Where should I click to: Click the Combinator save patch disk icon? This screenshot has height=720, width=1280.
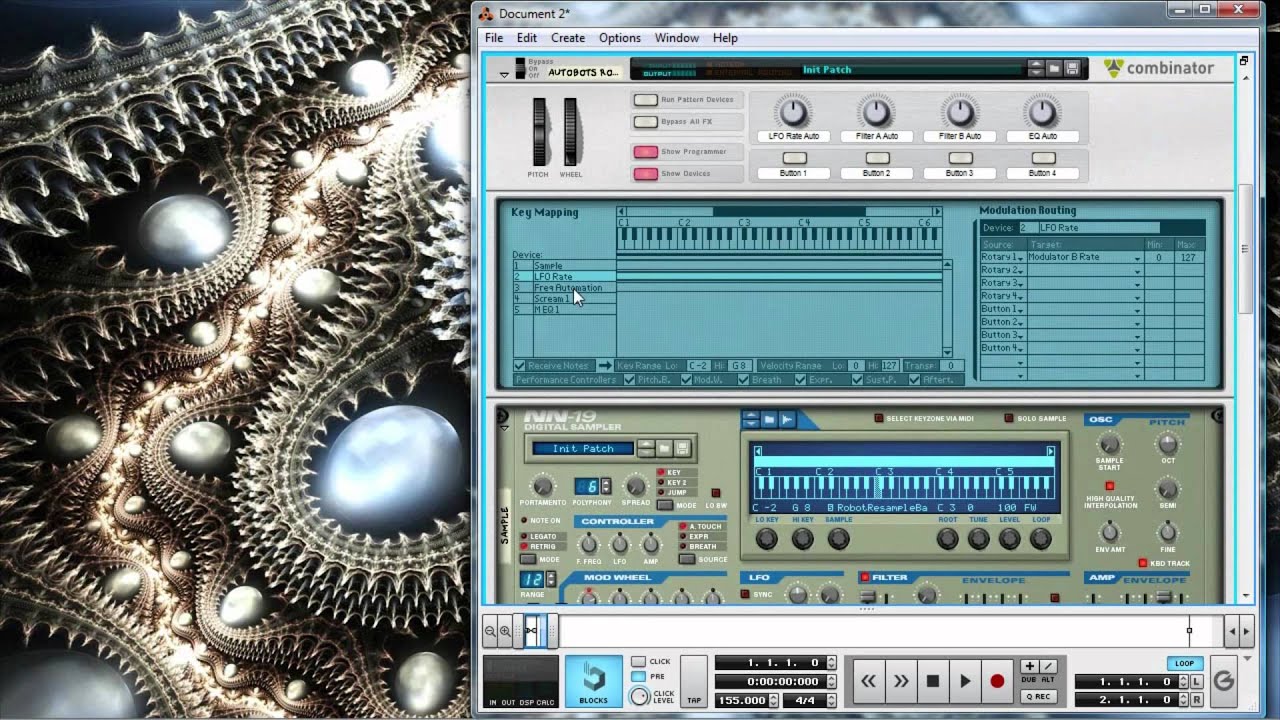[1073, 68]
